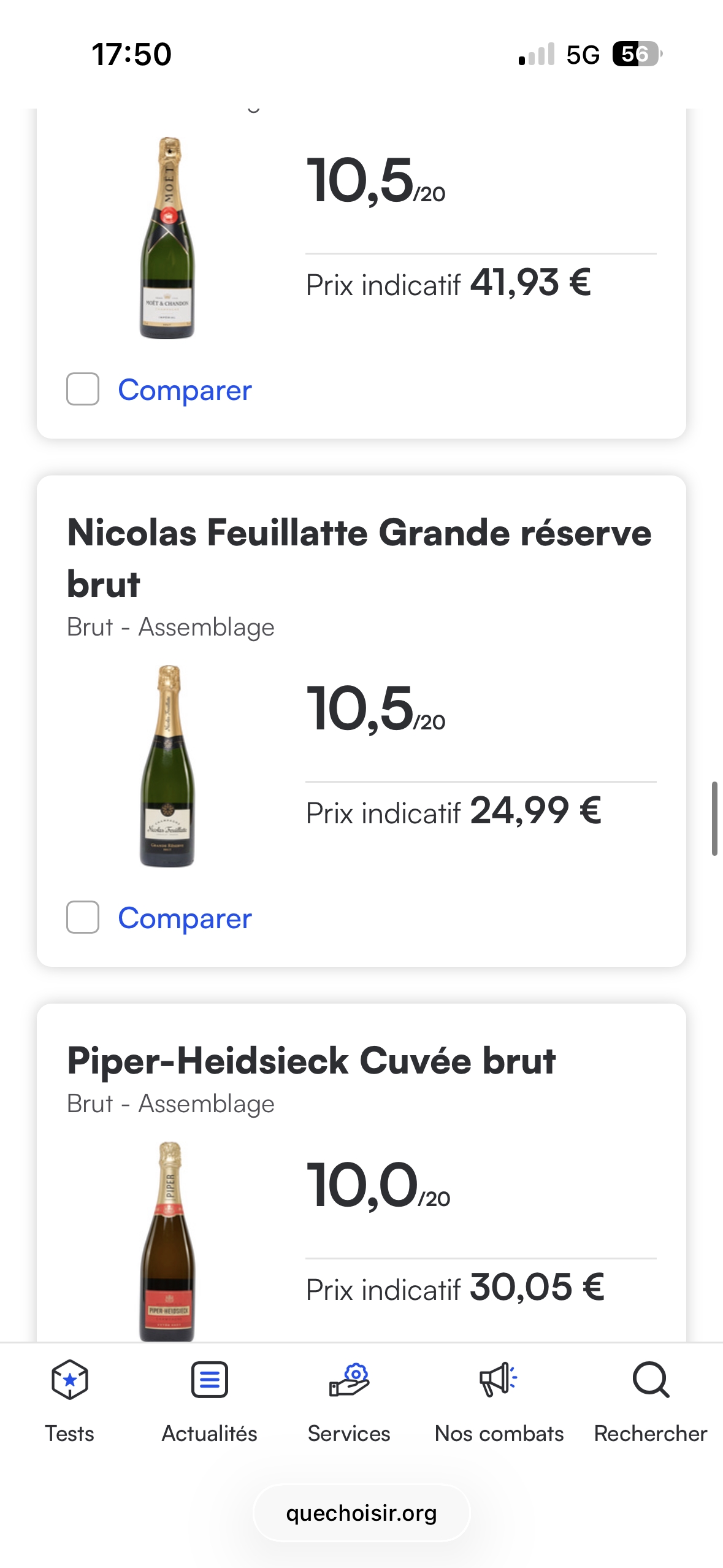Tap the Nicolas Feuillatte bottle image
This screenshot has height=1568, width=723.
167,766
